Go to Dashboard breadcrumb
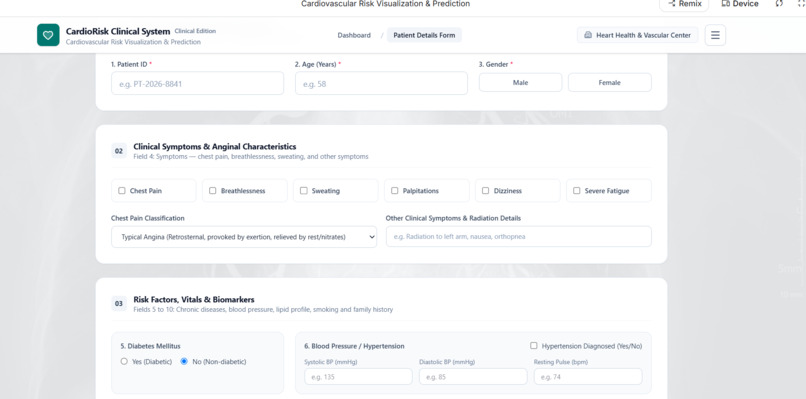This screenshot has height=399, width=806. click(354, 35)
